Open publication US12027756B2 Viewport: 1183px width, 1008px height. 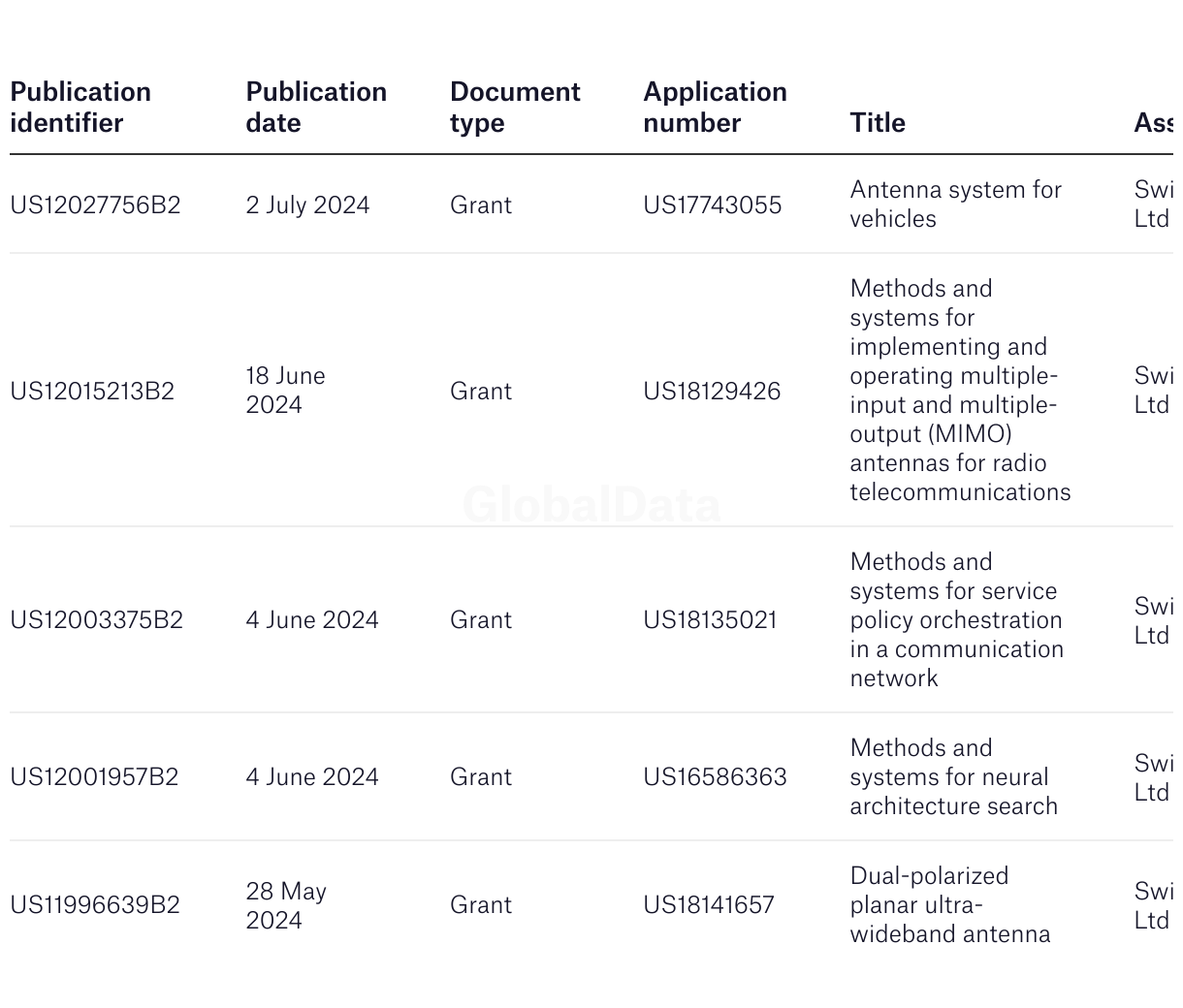point(95,205)
